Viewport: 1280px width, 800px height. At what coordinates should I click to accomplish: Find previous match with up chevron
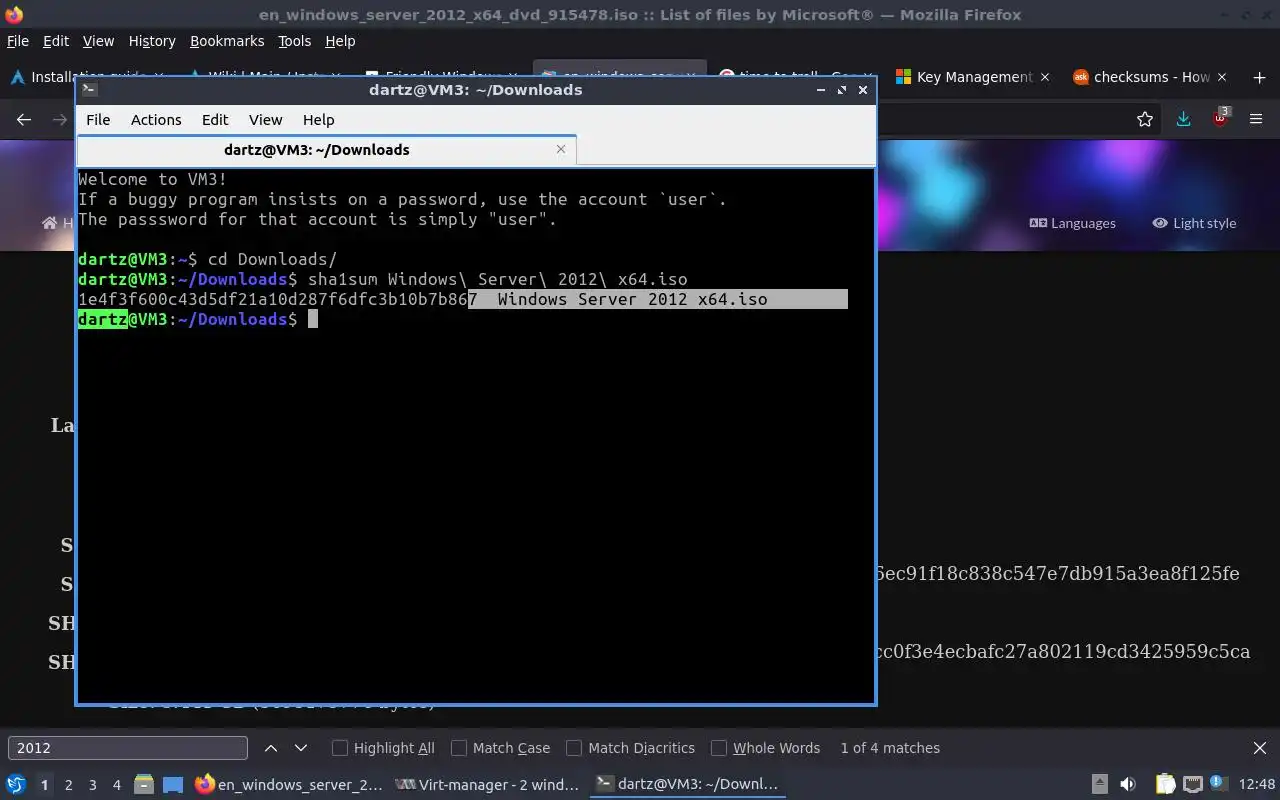click(271, 748)
